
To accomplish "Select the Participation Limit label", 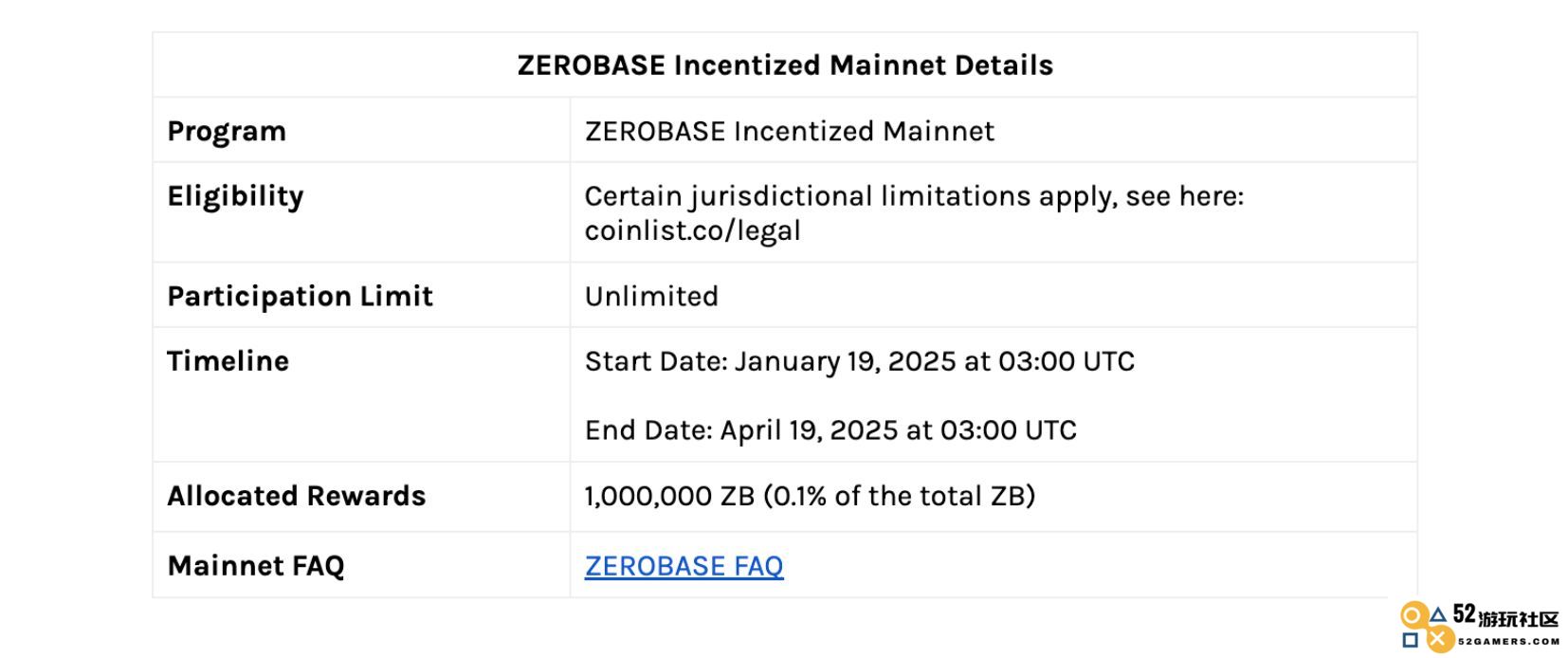I will [x=300, y=296].
